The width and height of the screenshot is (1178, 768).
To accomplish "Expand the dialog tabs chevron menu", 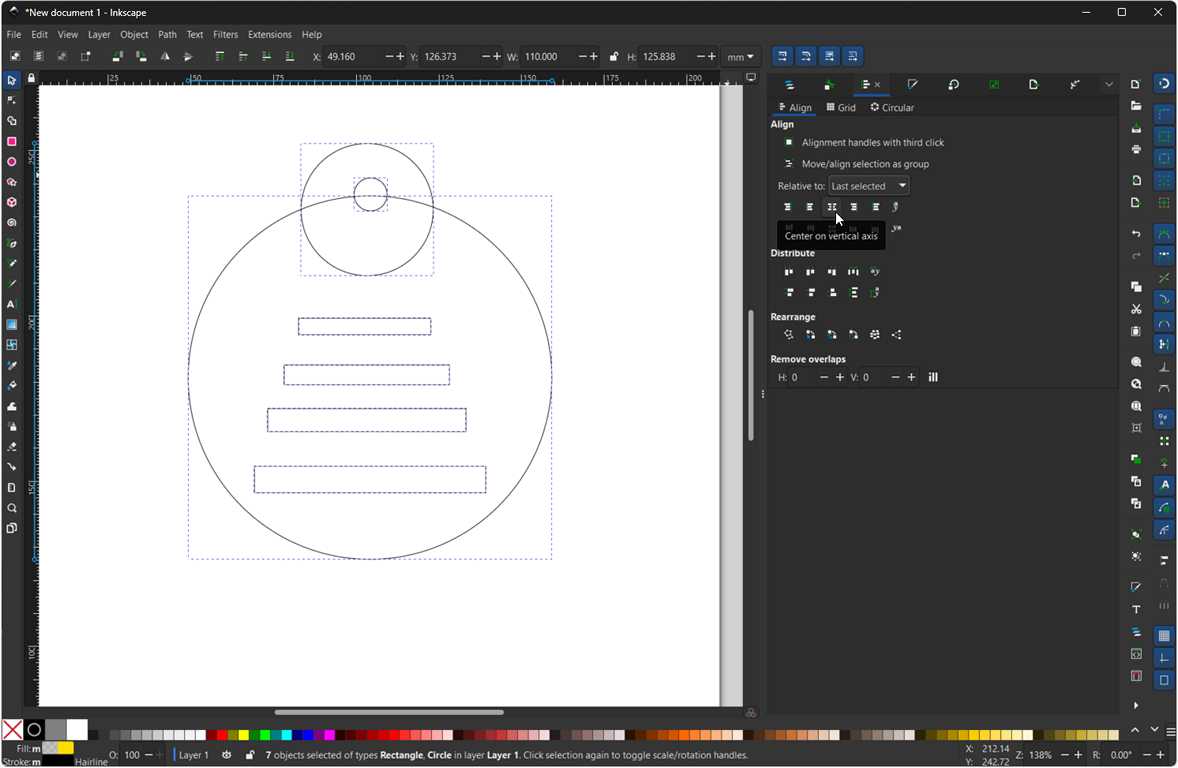I will (1109, 85).
